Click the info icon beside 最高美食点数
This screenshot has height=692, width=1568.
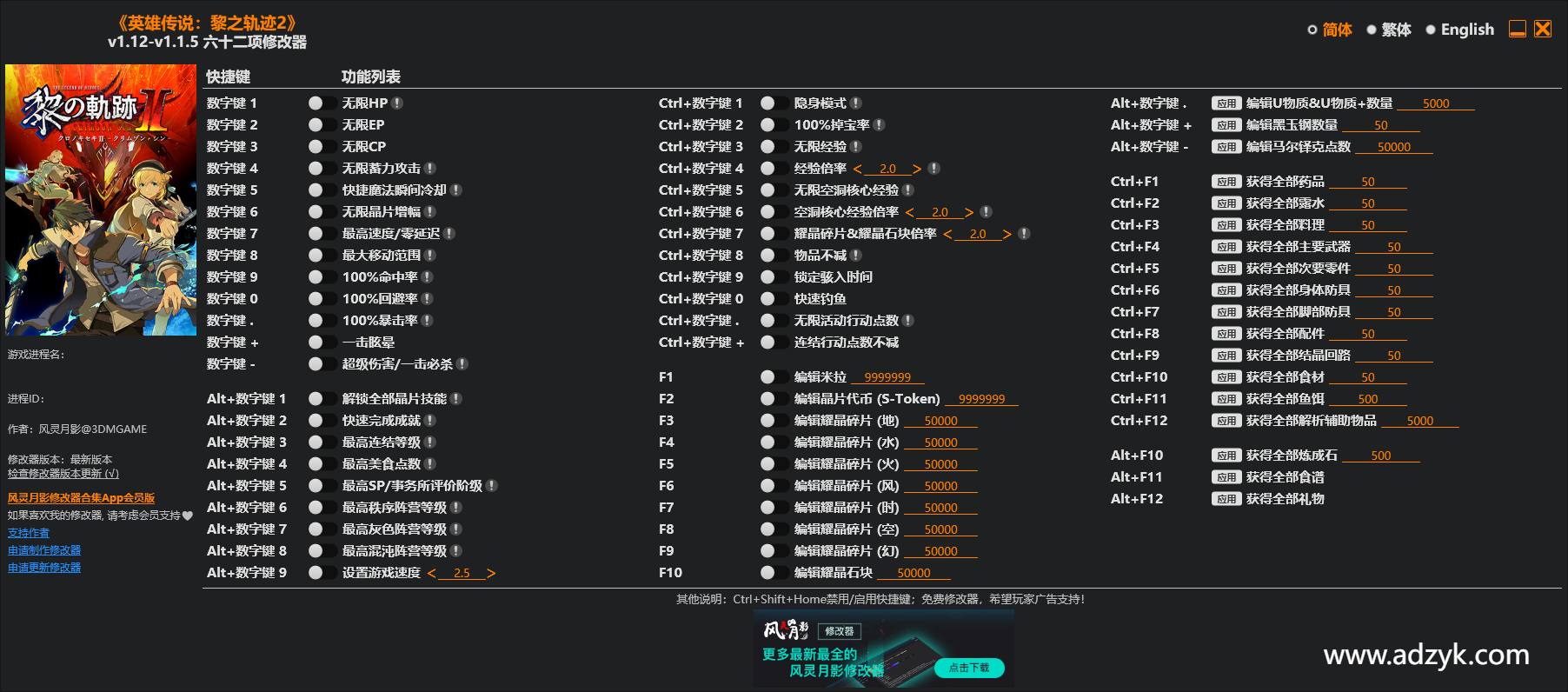430,463
